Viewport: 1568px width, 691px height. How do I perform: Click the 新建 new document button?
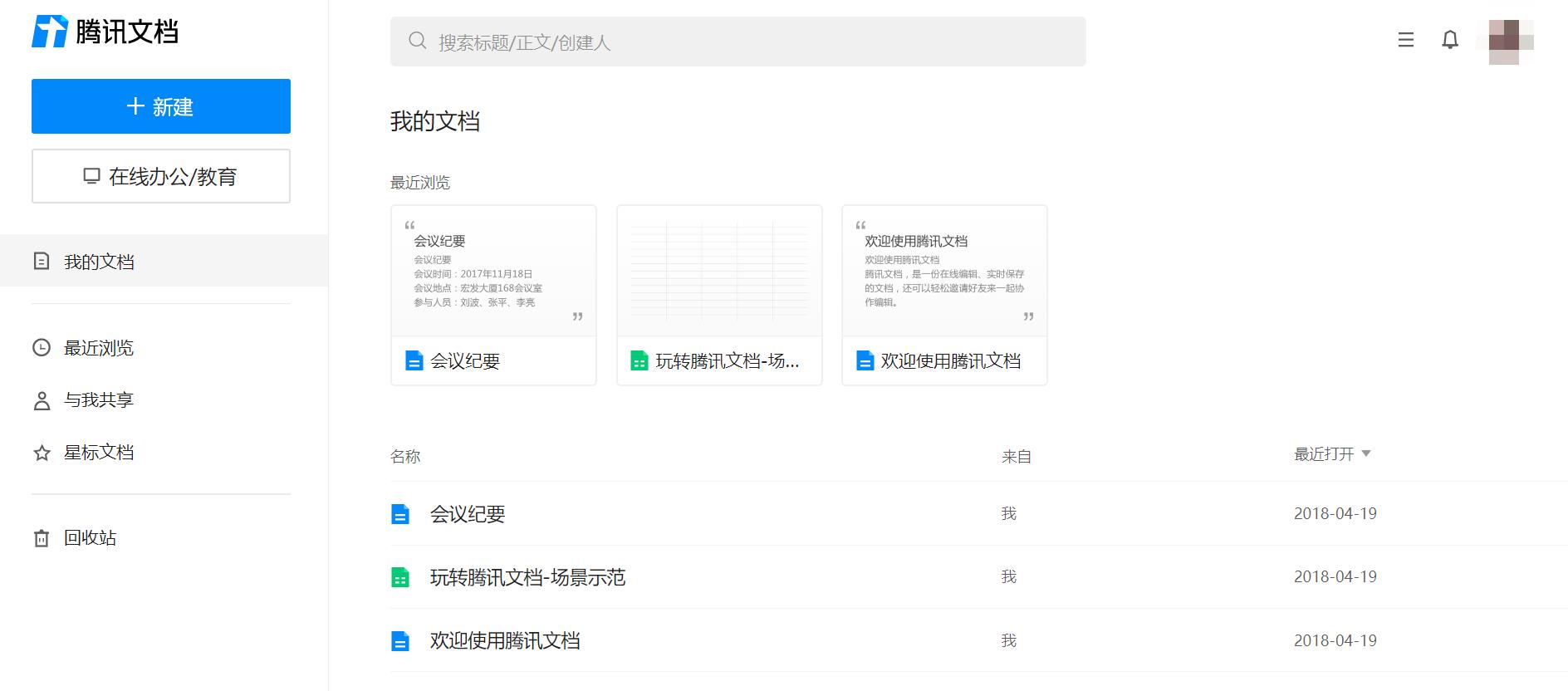pyautogui.click(x=161, y=106)
